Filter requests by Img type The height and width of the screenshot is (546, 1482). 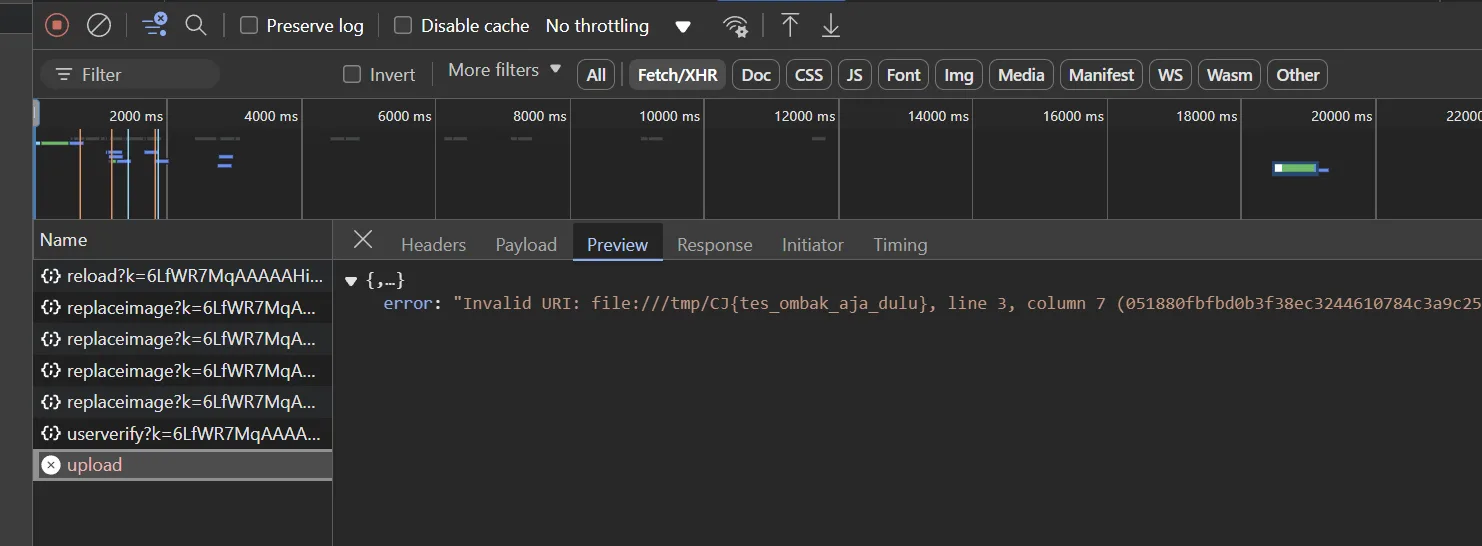[959, 75]
